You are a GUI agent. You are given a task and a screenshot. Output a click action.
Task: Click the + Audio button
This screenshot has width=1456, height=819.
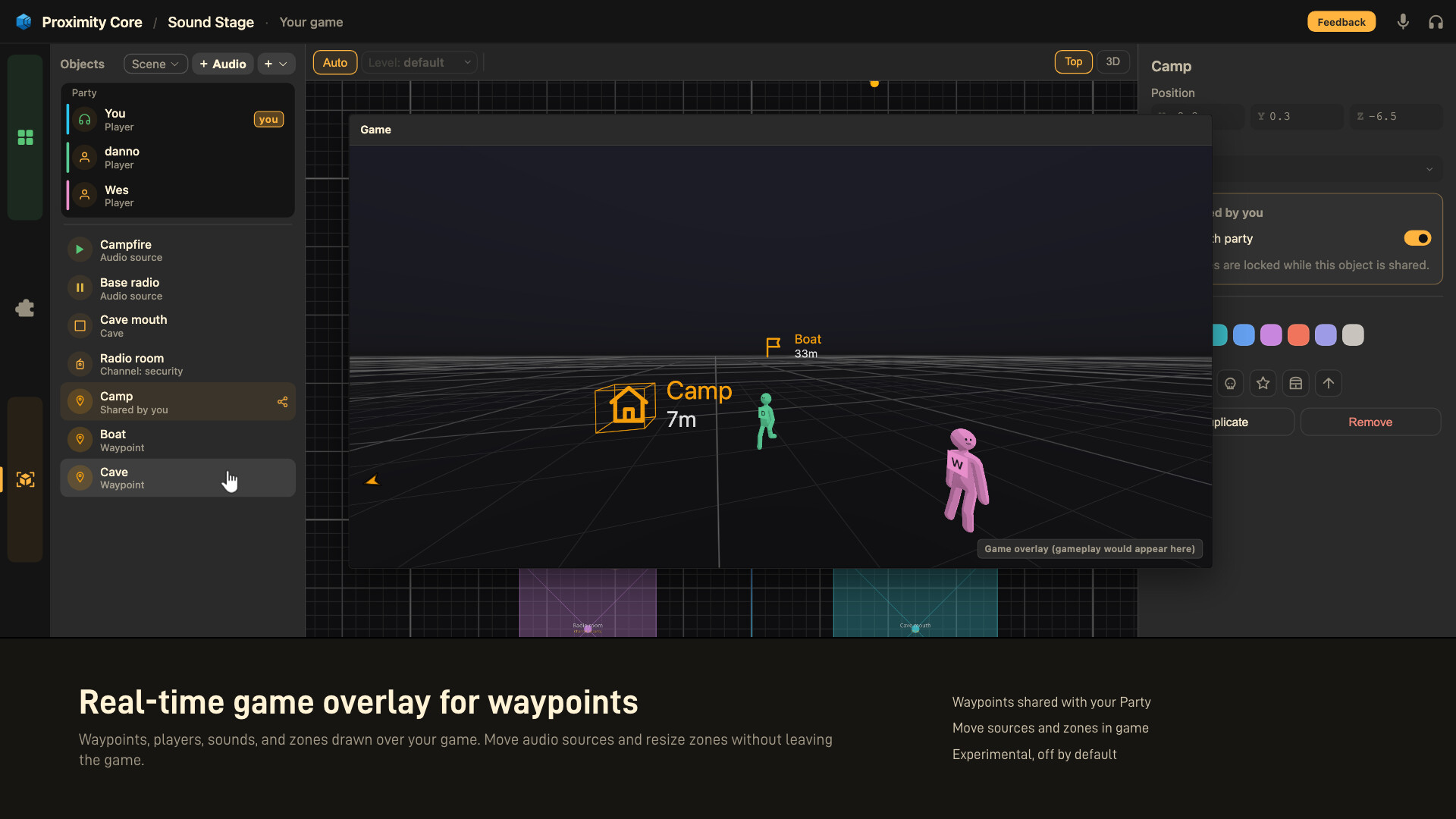pos(223,64)
